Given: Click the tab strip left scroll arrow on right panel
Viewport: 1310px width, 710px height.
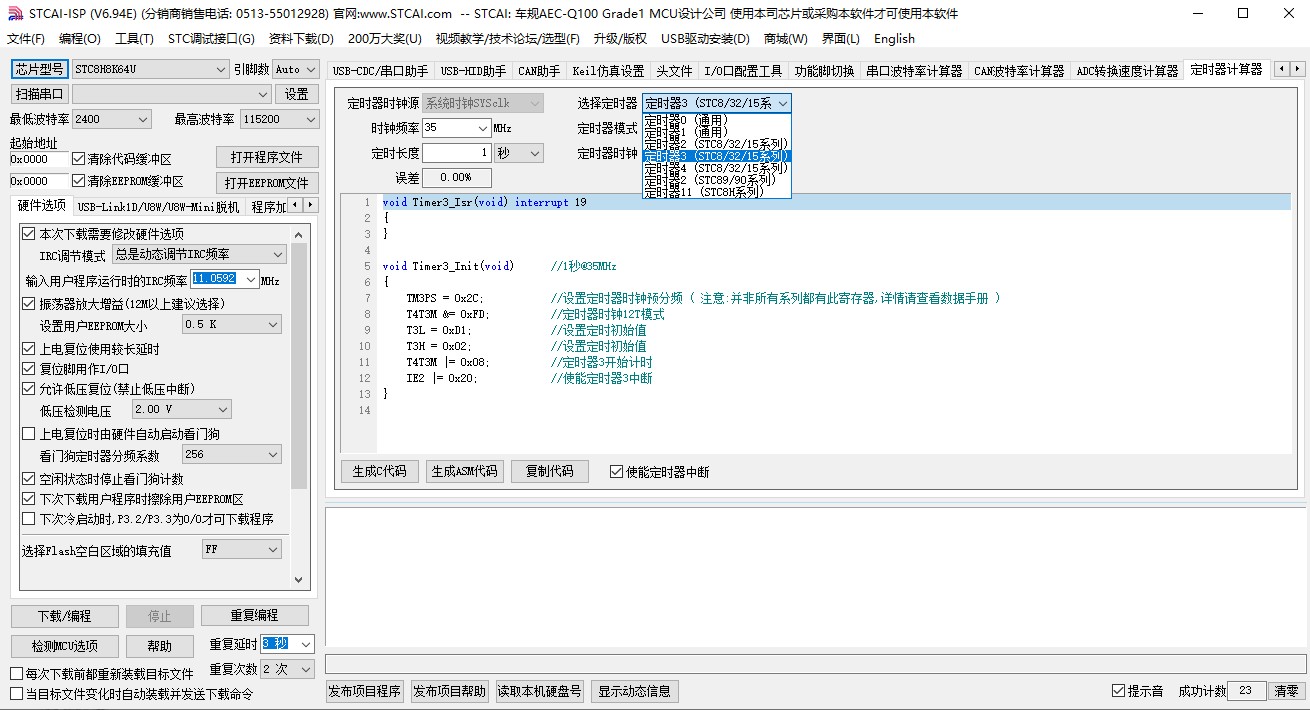Looking at the screenshot, I should click(x=1281, y=69).
